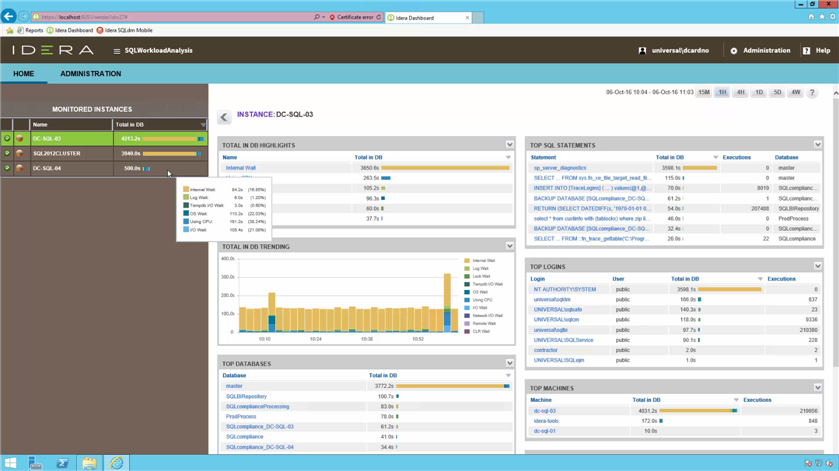This screenshot has width=839, height=471.
Task: Select the Idera Dashboard browser tab
Action: 428,18
